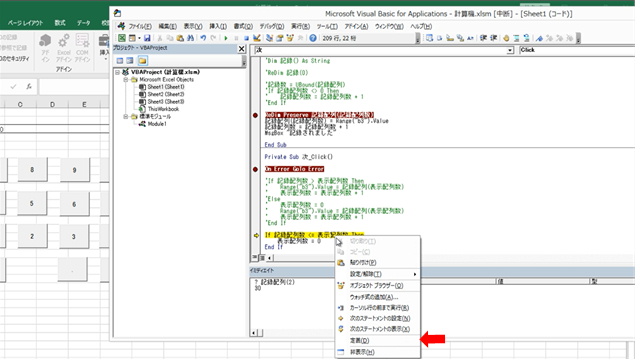Screen dimensions: 640x360
Task: Open the デバッグ(D) menu
Action: 271,26
